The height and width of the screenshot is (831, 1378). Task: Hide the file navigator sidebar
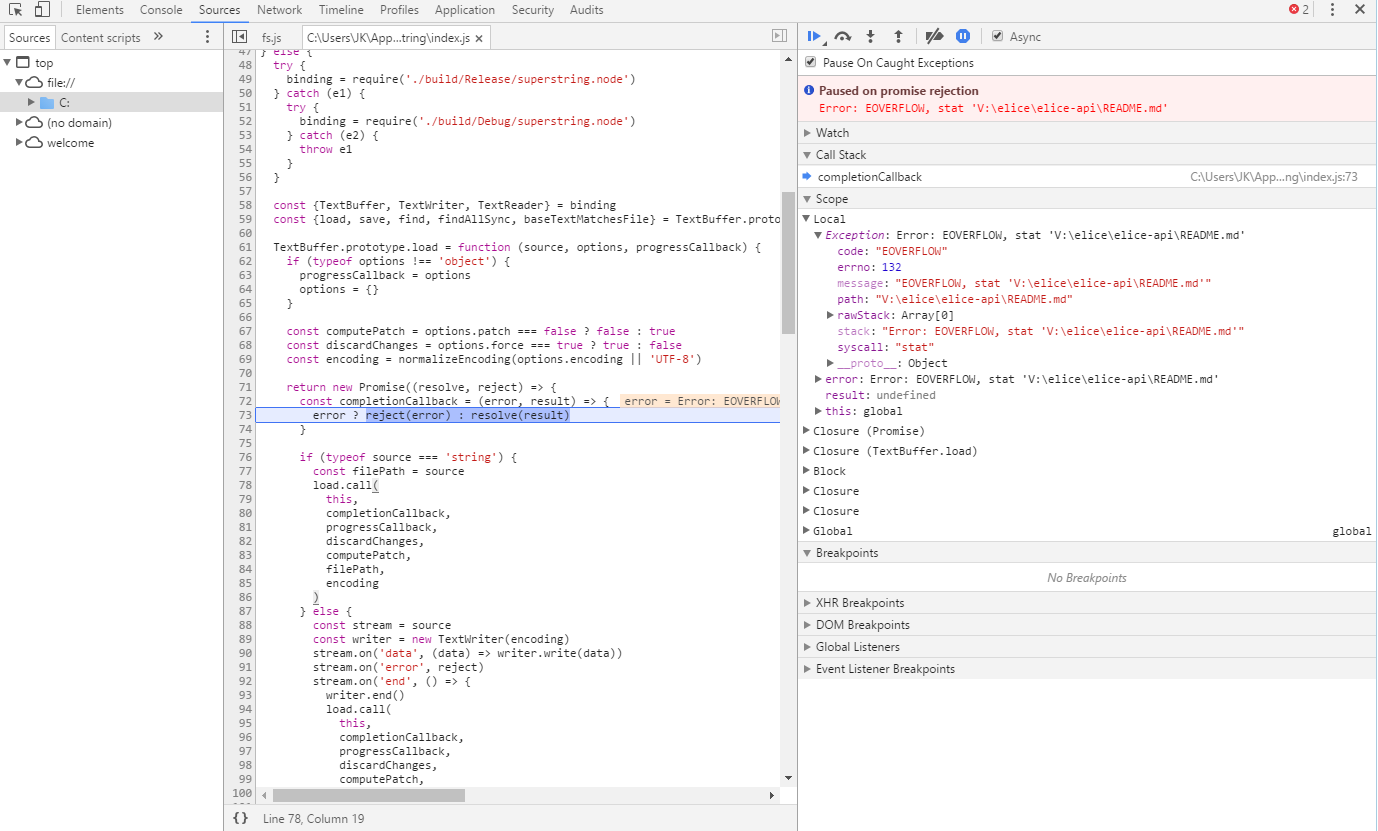[239, 35]
